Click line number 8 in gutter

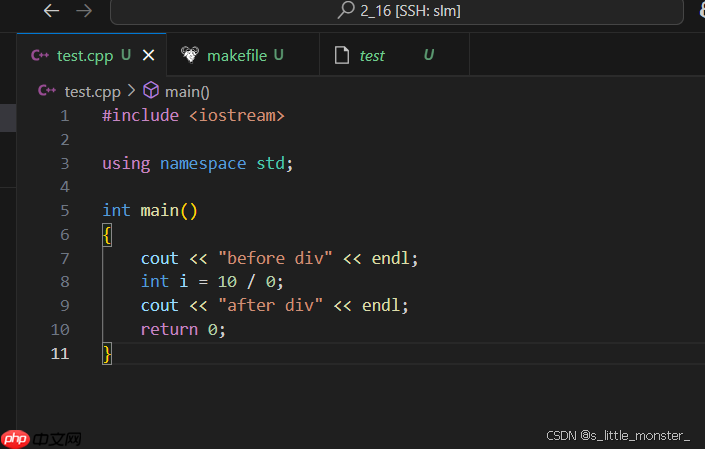pos(65,282)
